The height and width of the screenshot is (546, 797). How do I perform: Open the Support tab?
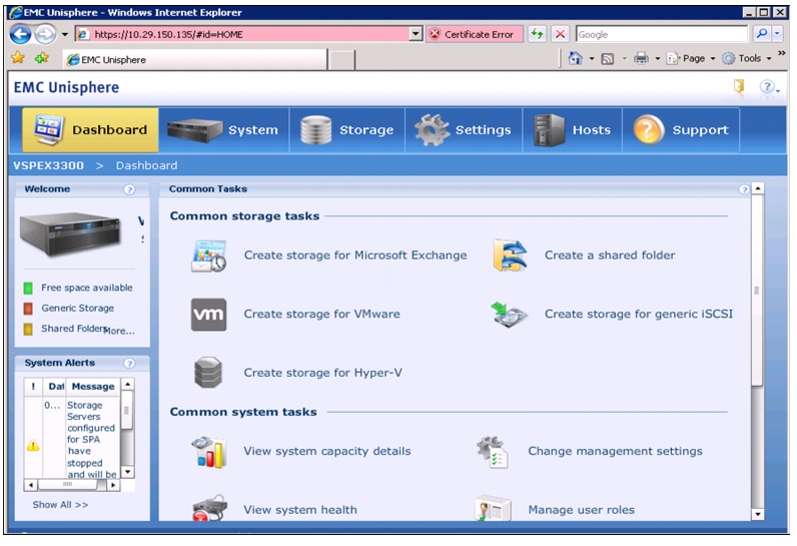tap(681, 130)
